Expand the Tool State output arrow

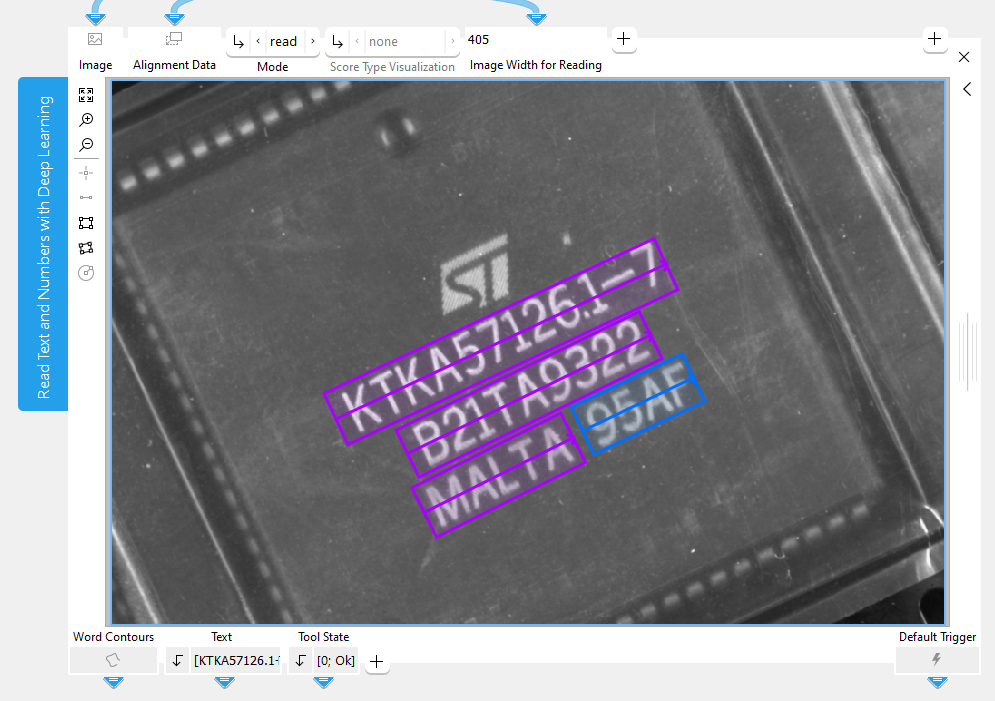tap(300, 660)
